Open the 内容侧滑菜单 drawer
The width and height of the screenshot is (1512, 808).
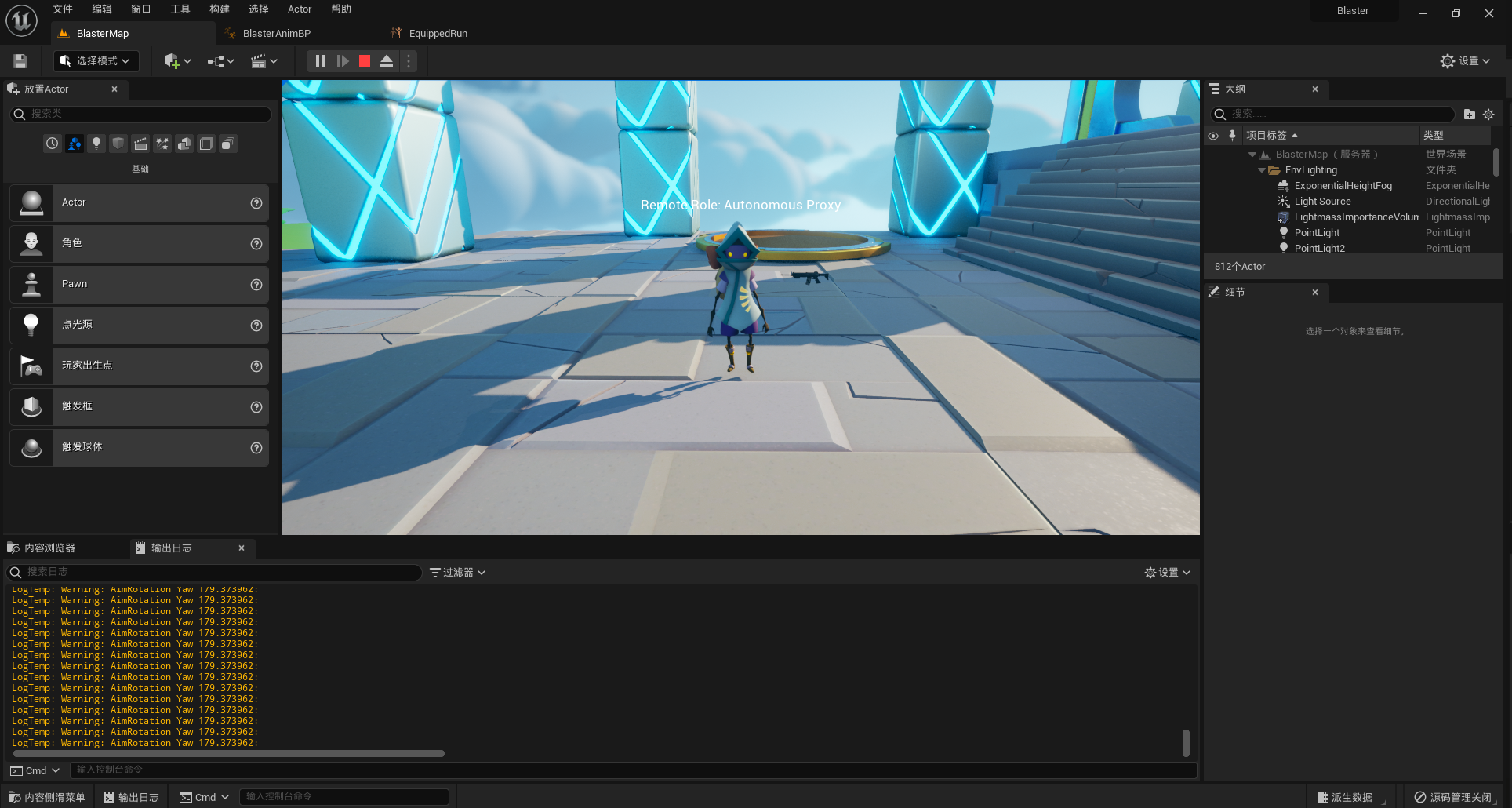pos(47,797)
